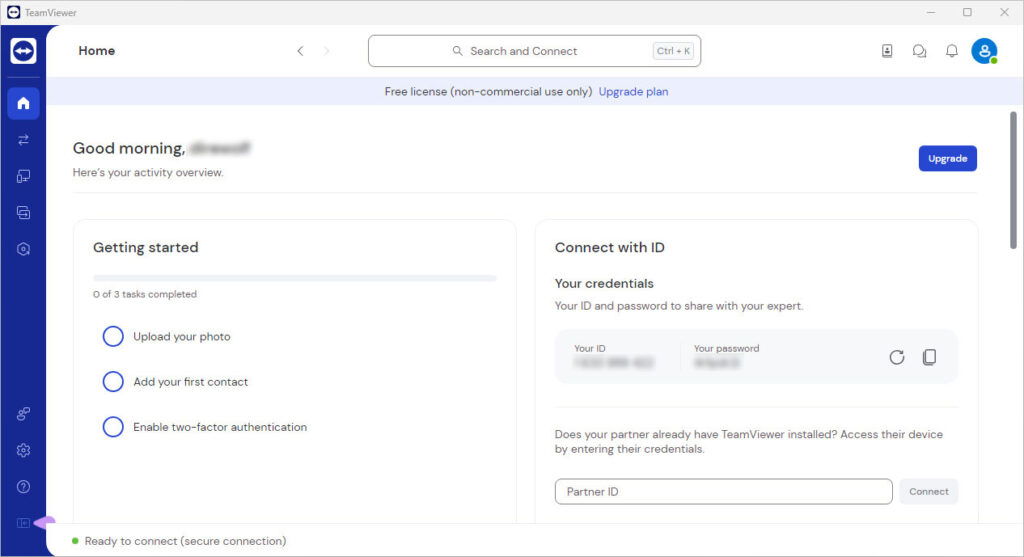Click the Upgrade plan link
Screen dimensions: 1024x557
tap(633, 91)
